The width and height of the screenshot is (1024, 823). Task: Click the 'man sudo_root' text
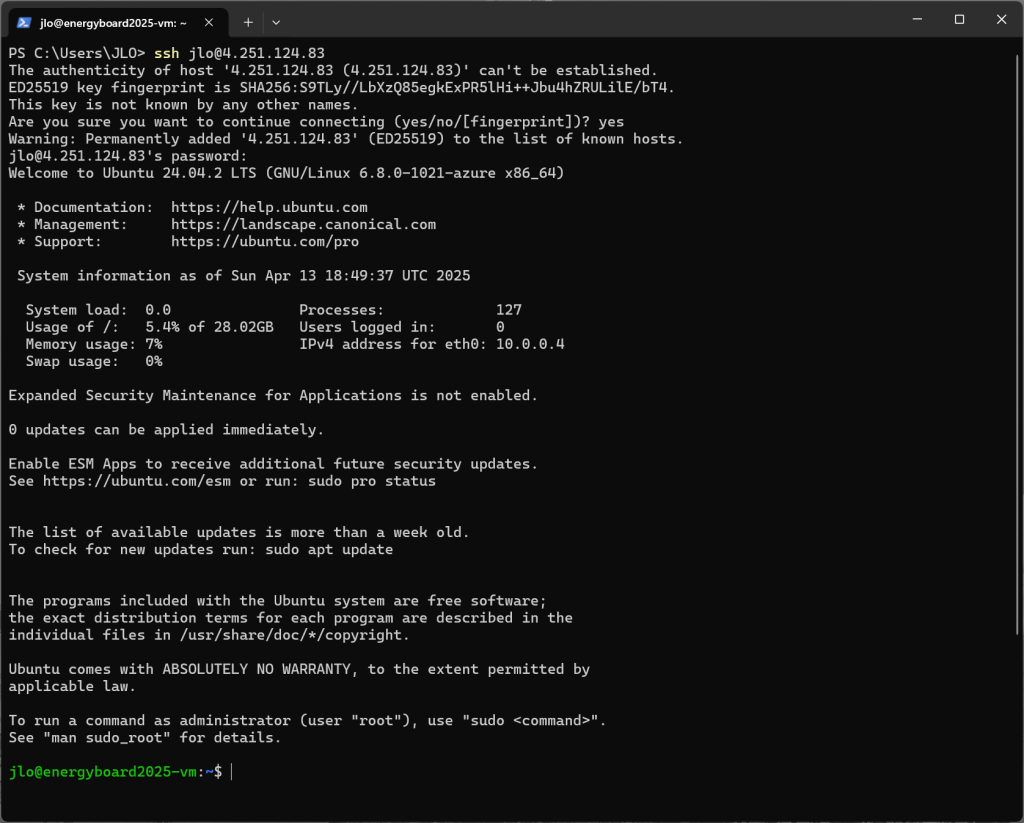[x=107, y=737]
